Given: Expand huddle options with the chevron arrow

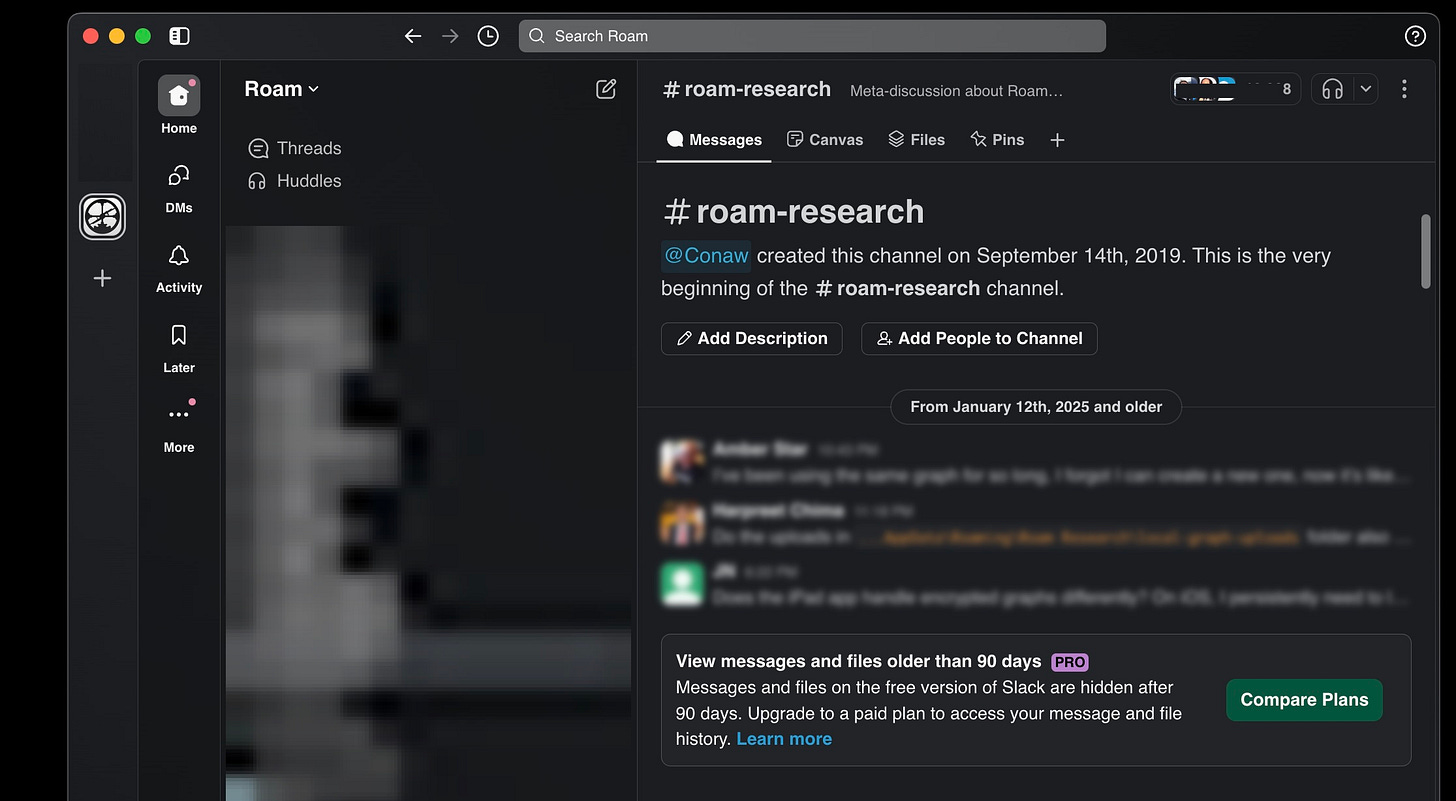Looking at the screenshot, I should point(1366,89).
